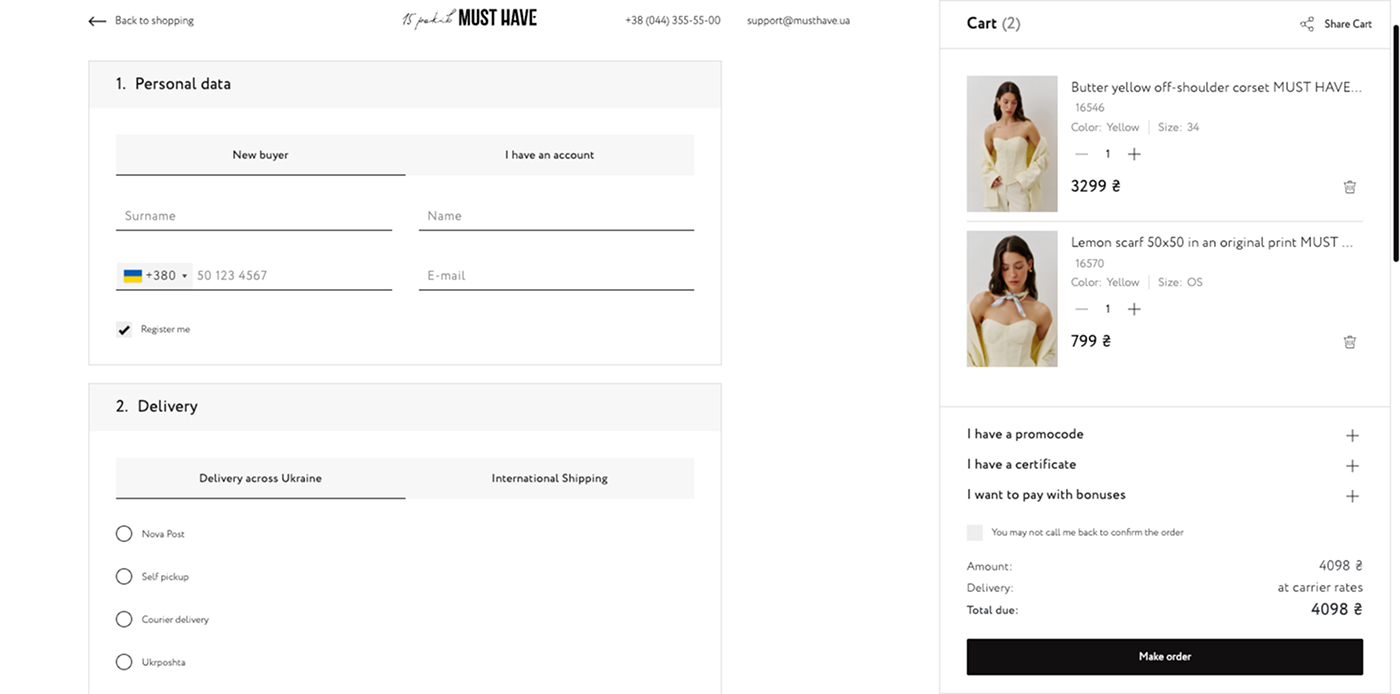Tick the do-not-call-back confirmation checkbox
Screen dimensions: 1400x694
pyautogui.click(x=975, y=533)
